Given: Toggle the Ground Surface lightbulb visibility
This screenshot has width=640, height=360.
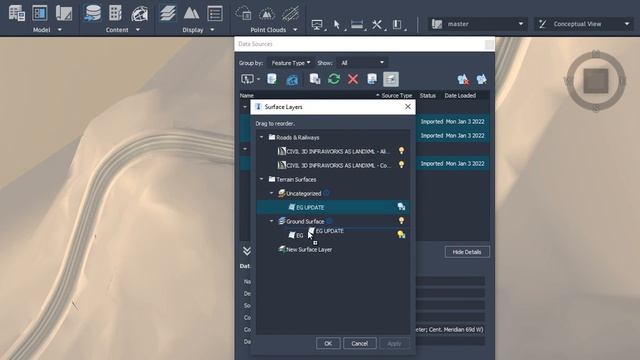Looking at the screenshot, I should [402, 221].
